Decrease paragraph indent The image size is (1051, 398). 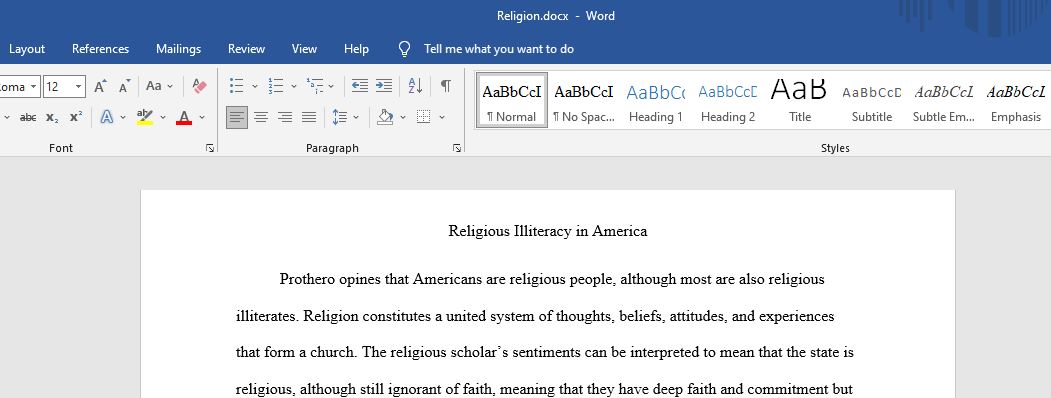360,86
